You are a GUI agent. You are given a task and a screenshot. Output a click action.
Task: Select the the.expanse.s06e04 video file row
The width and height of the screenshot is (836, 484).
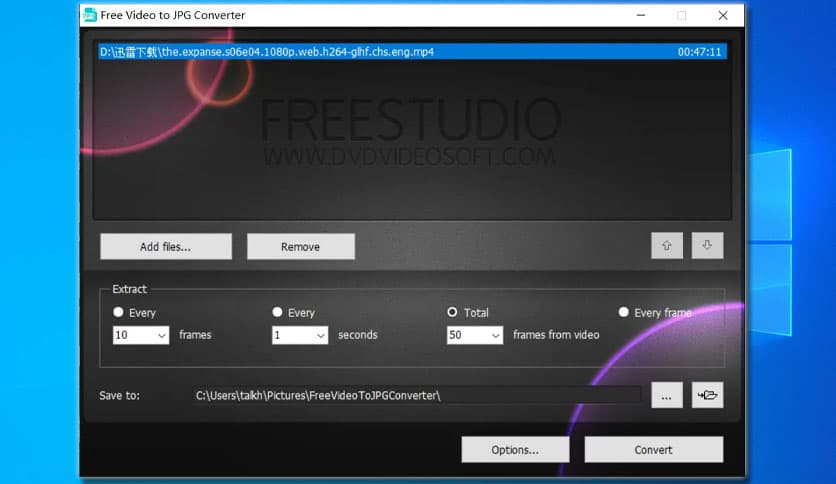tap(412, 52)
